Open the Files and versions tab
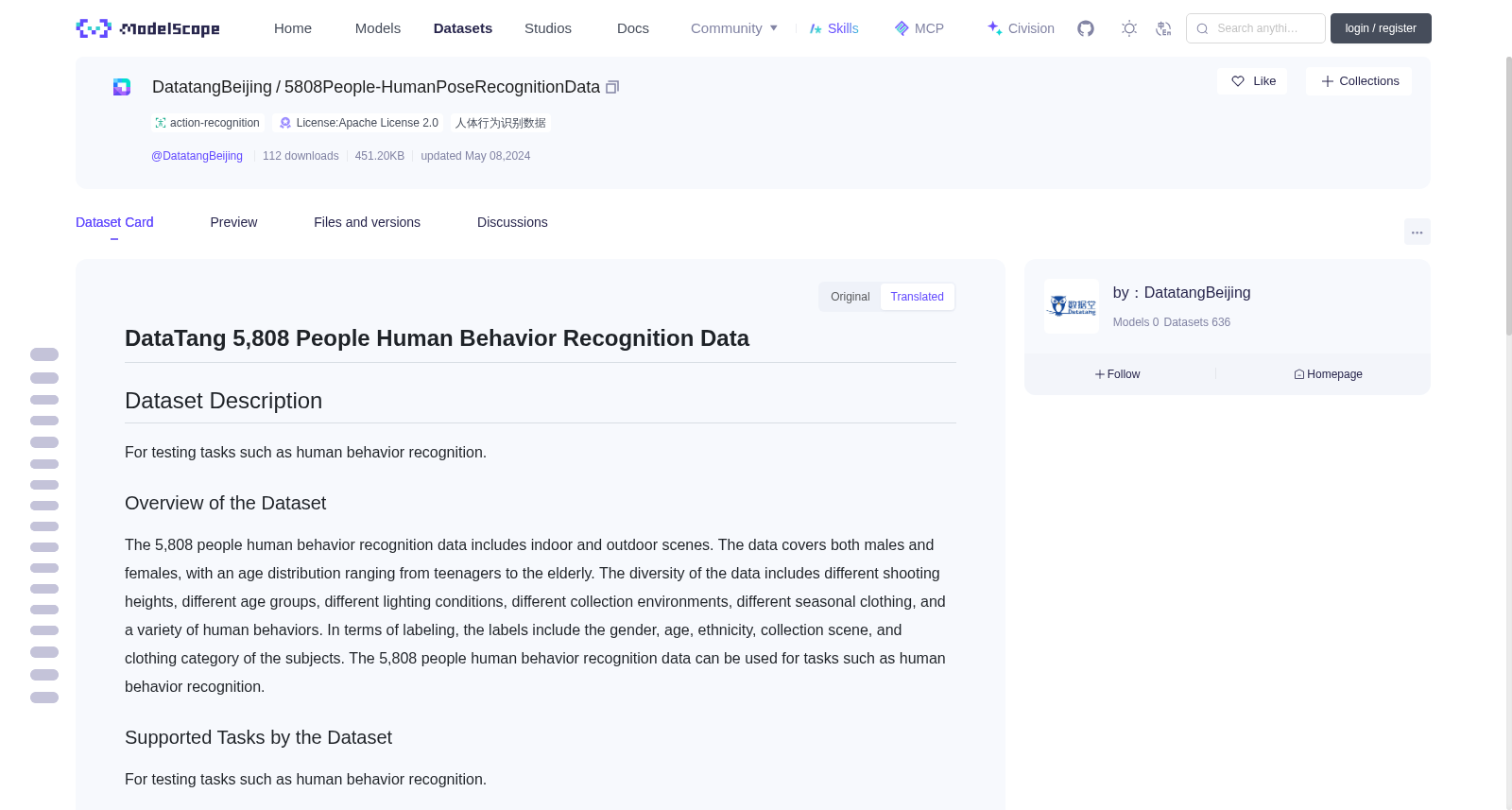 367,222
